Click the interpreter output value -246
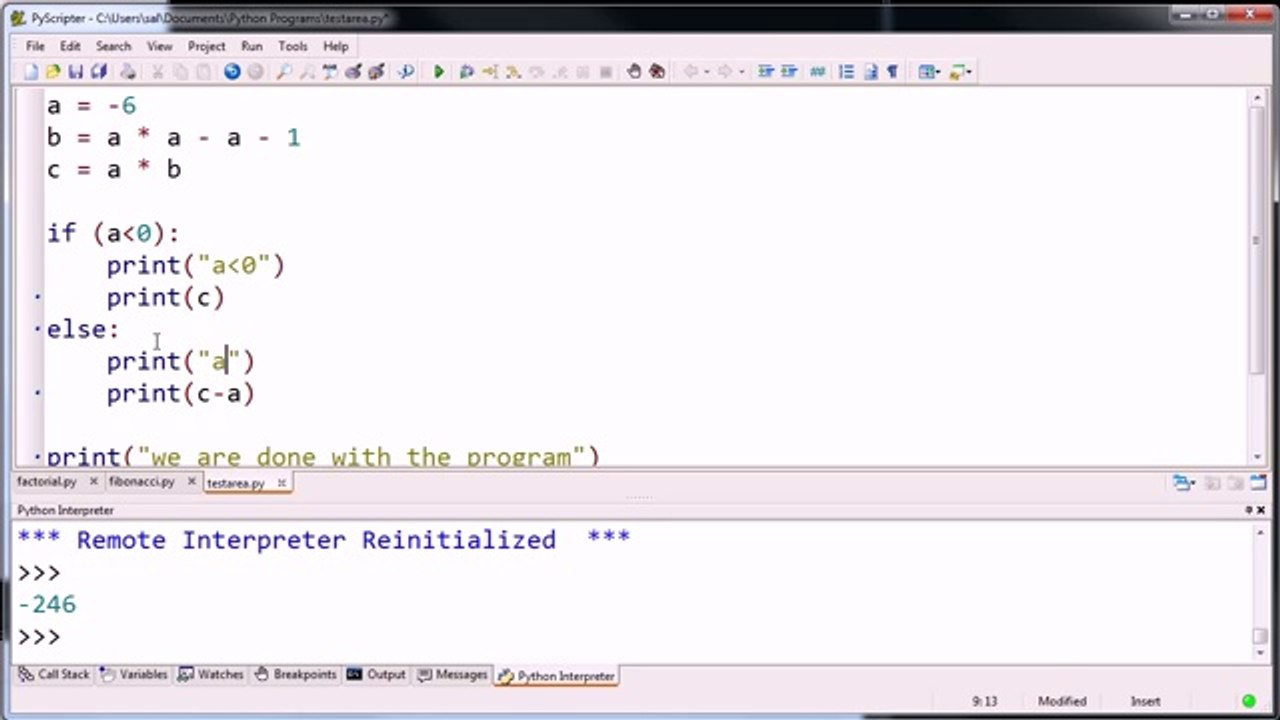This screenshot has width=1280, height=720. click(x=47, y=604)
